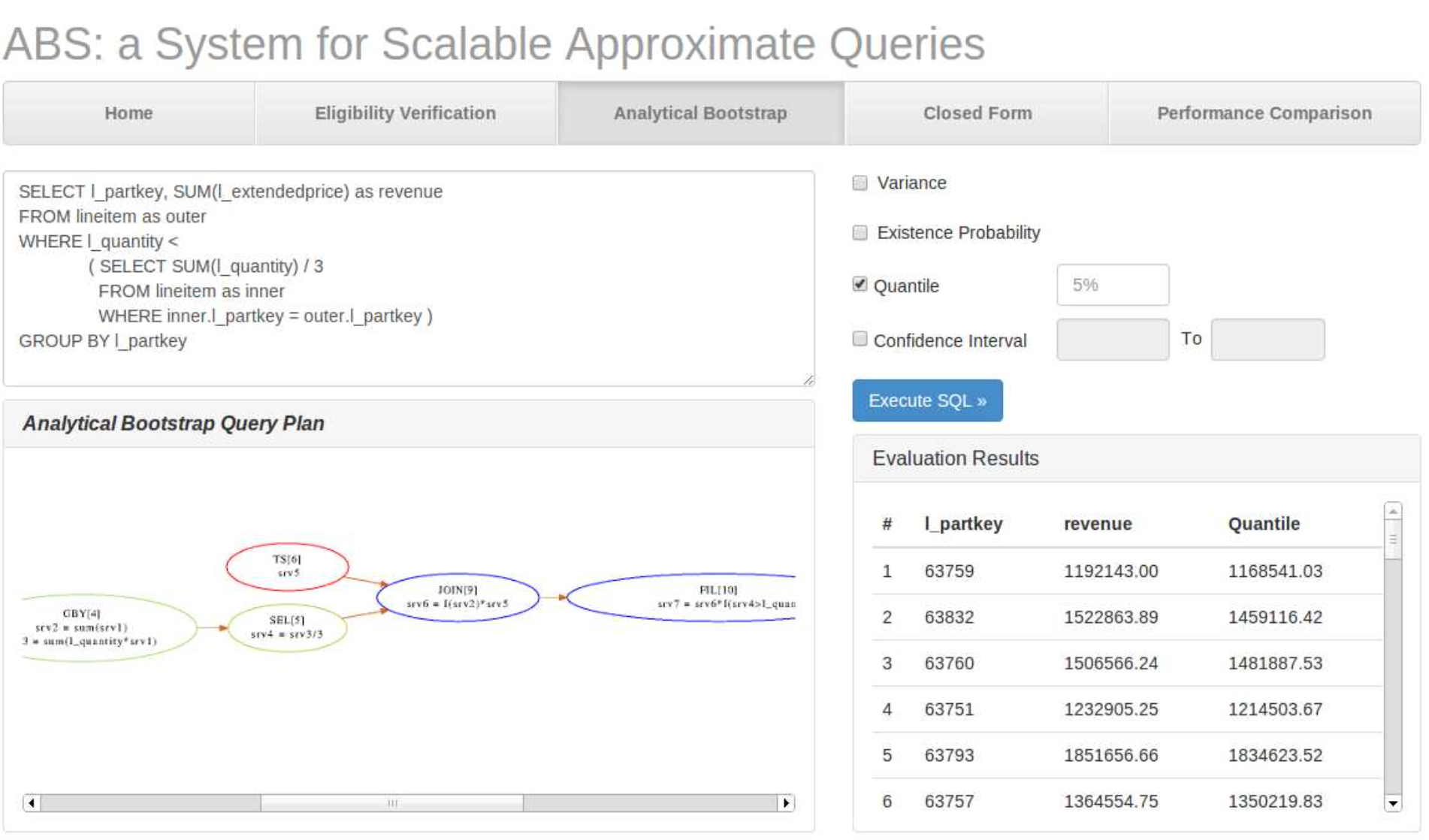Viewport: 1429px width, 840px height.
Task: Click query plan scroll left arrow
Action: click(32, 803)
